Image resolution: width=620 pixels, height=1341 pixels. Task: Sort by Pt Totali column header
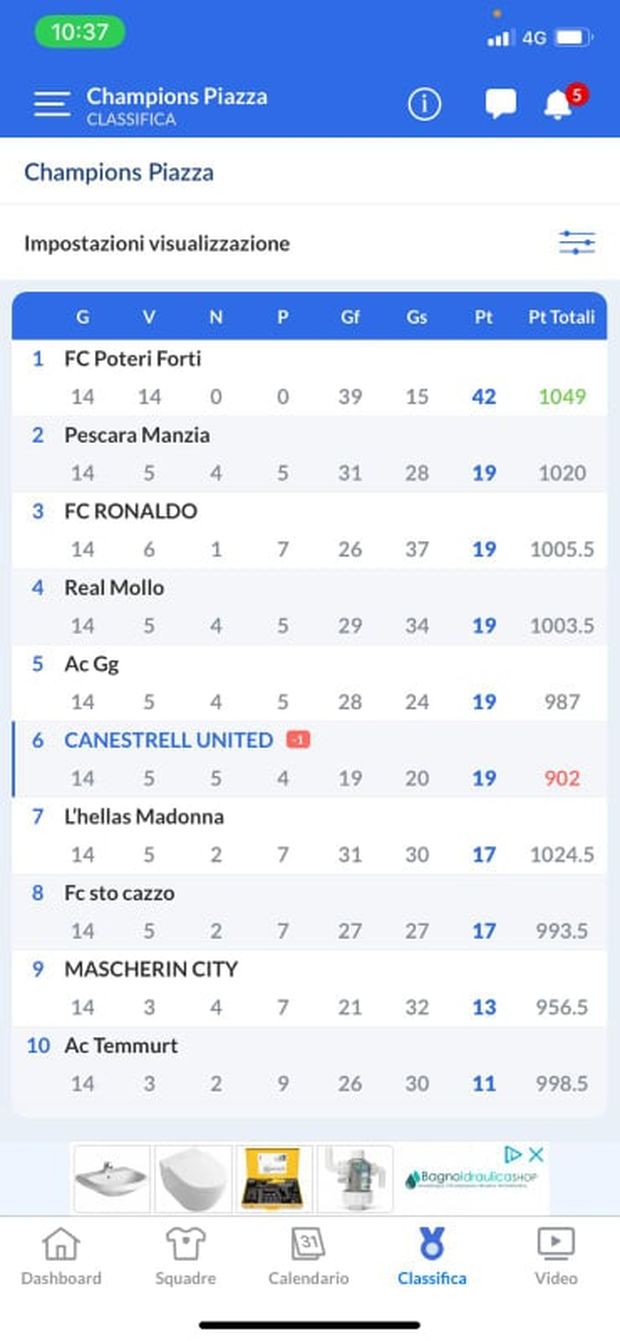[x=561, y=317]
